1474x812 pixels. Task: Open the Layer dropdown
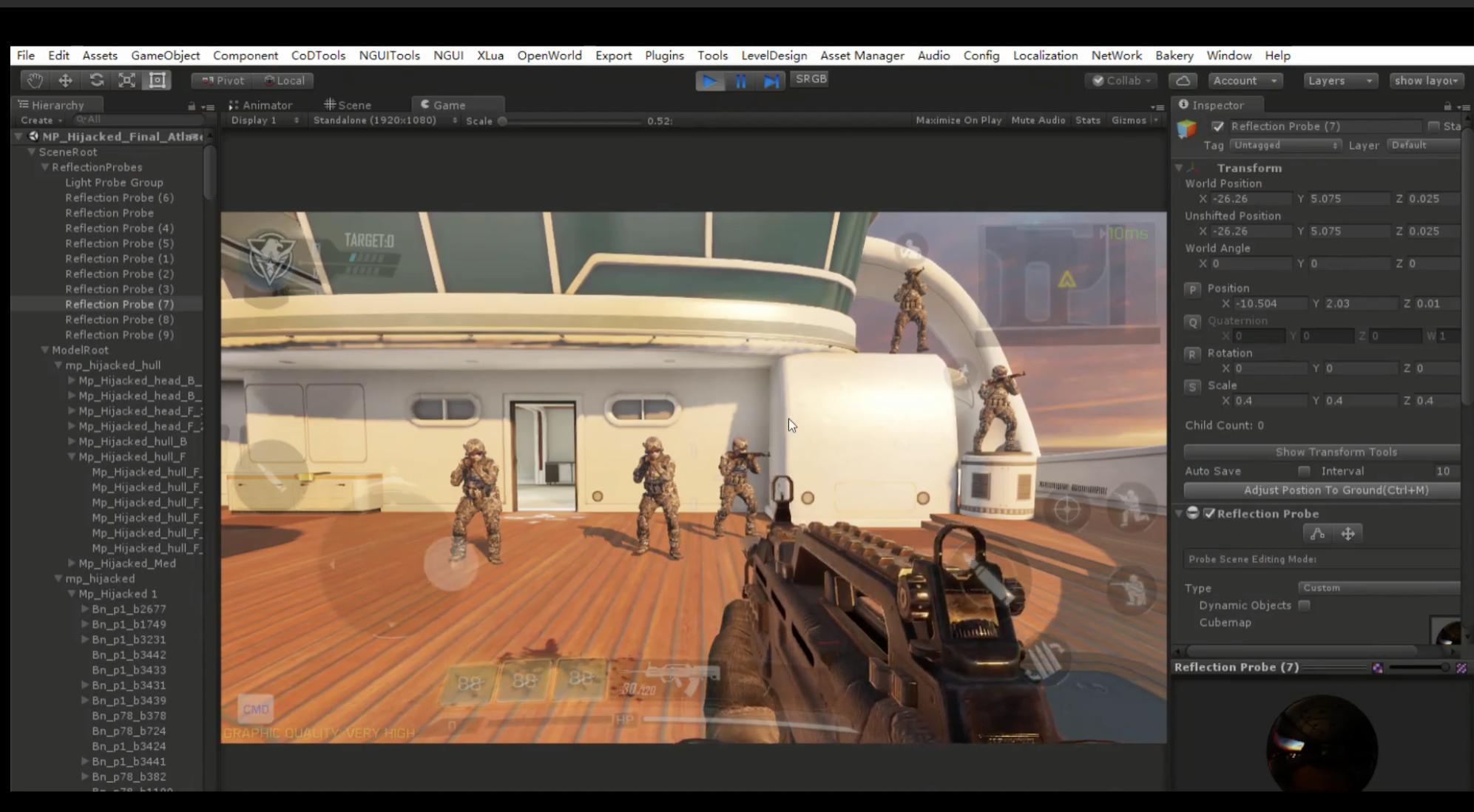click(1424, 145)
